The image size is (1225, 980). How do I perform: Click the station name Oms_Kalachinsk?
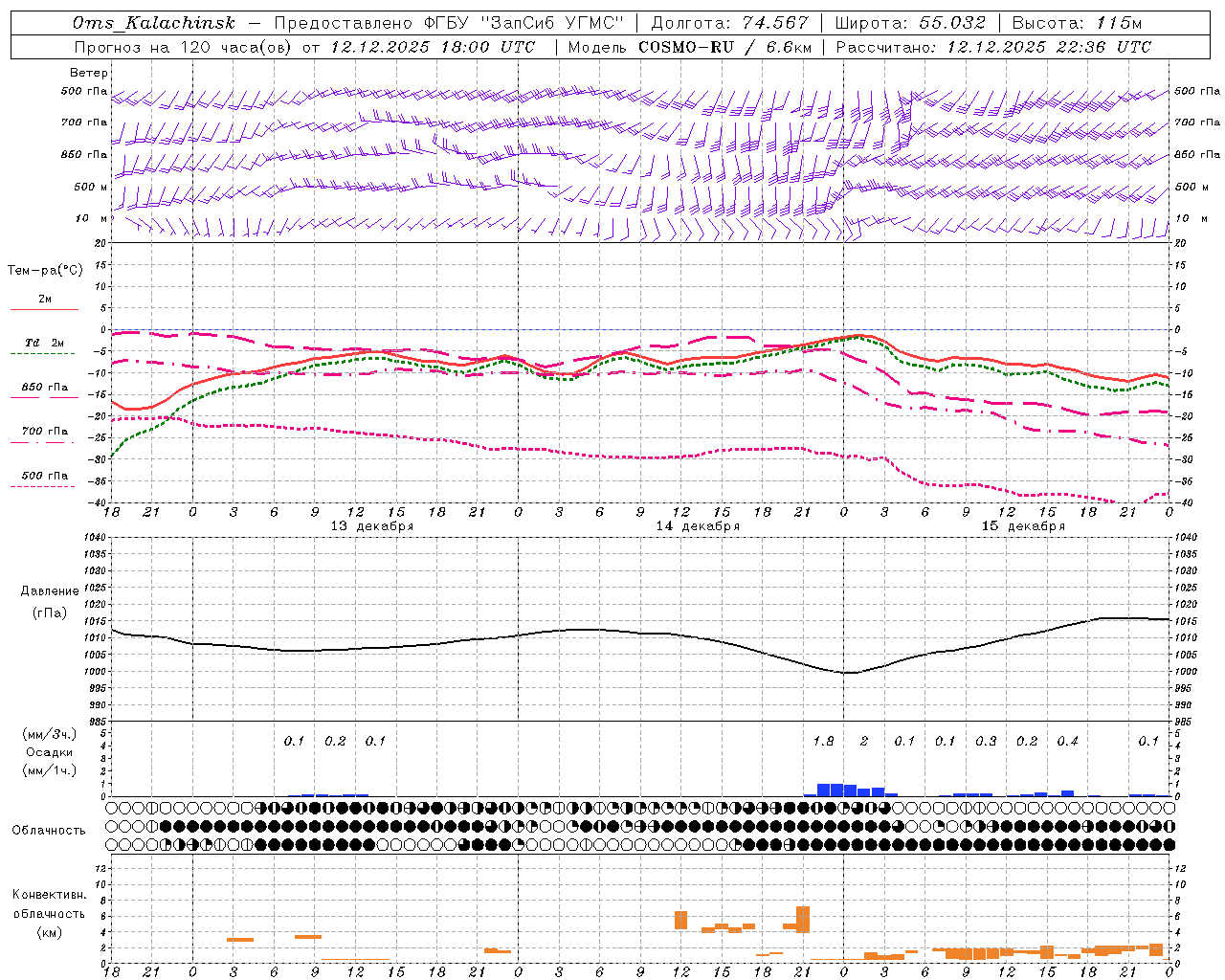coord(154,23)
